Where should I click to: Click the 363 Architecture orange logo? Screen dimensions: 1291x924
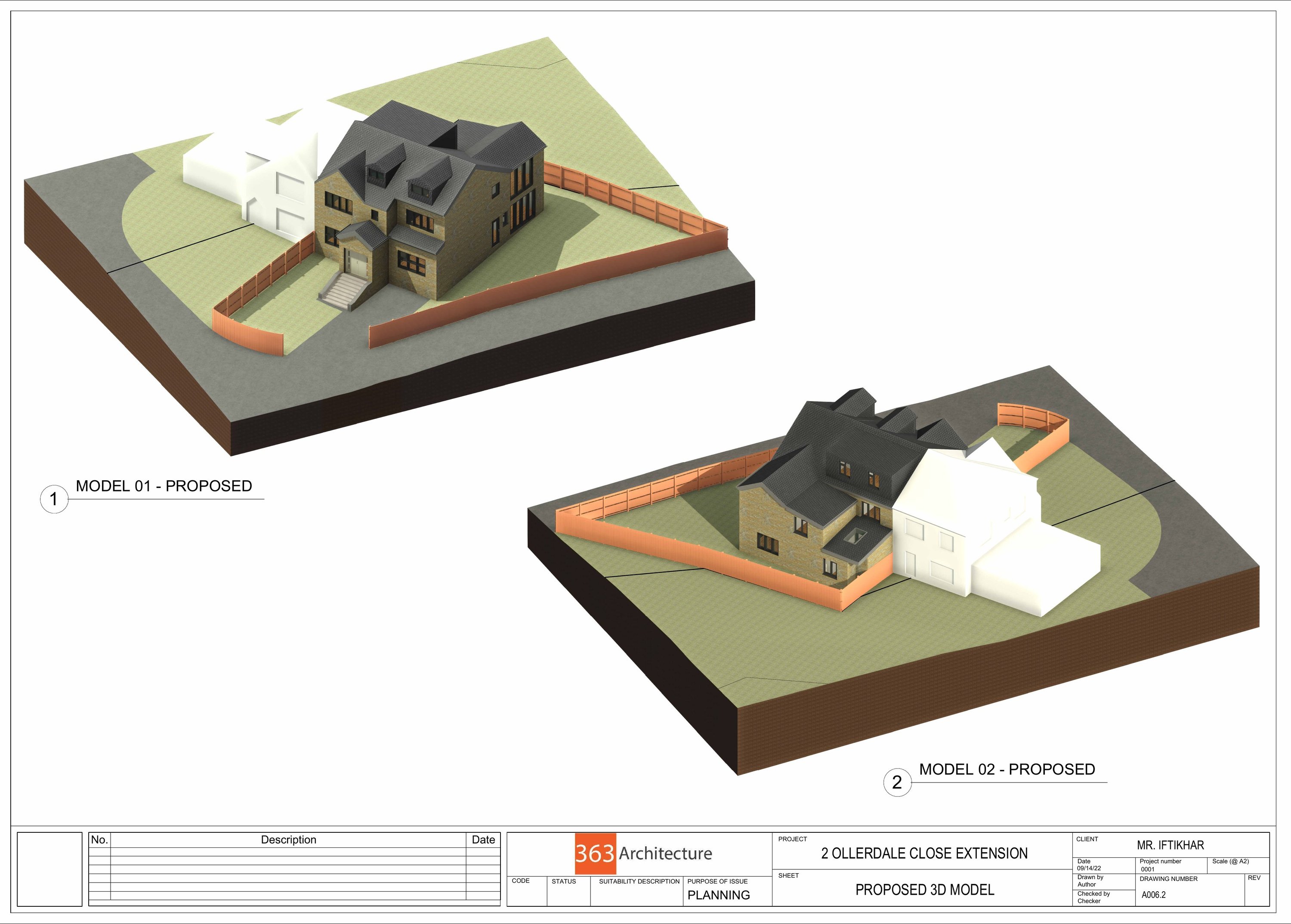click(x=595, y=853)
